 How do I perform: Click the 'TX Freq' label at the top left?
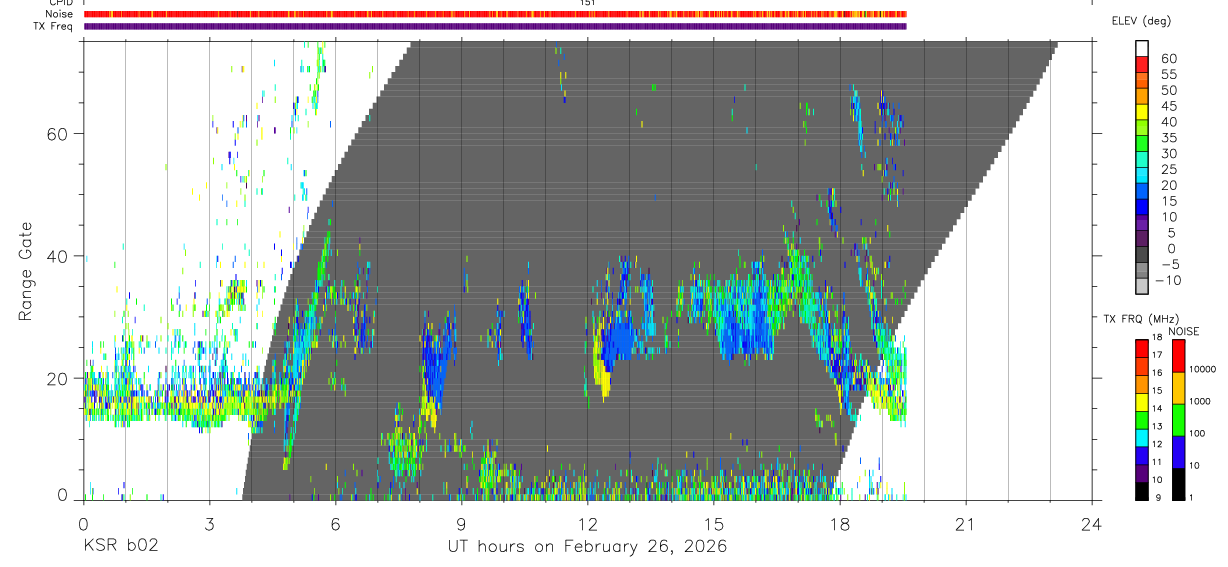[55, 26]
